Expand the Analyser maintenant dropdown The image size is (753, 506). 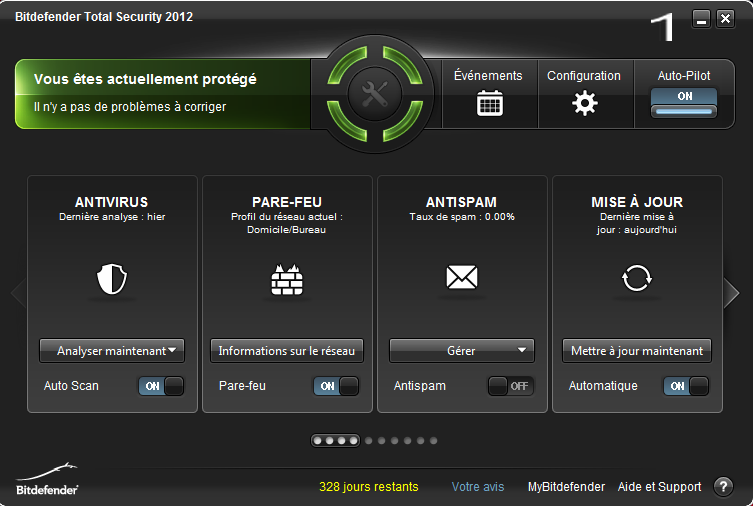pyautogui.click(x=112, y=351)
